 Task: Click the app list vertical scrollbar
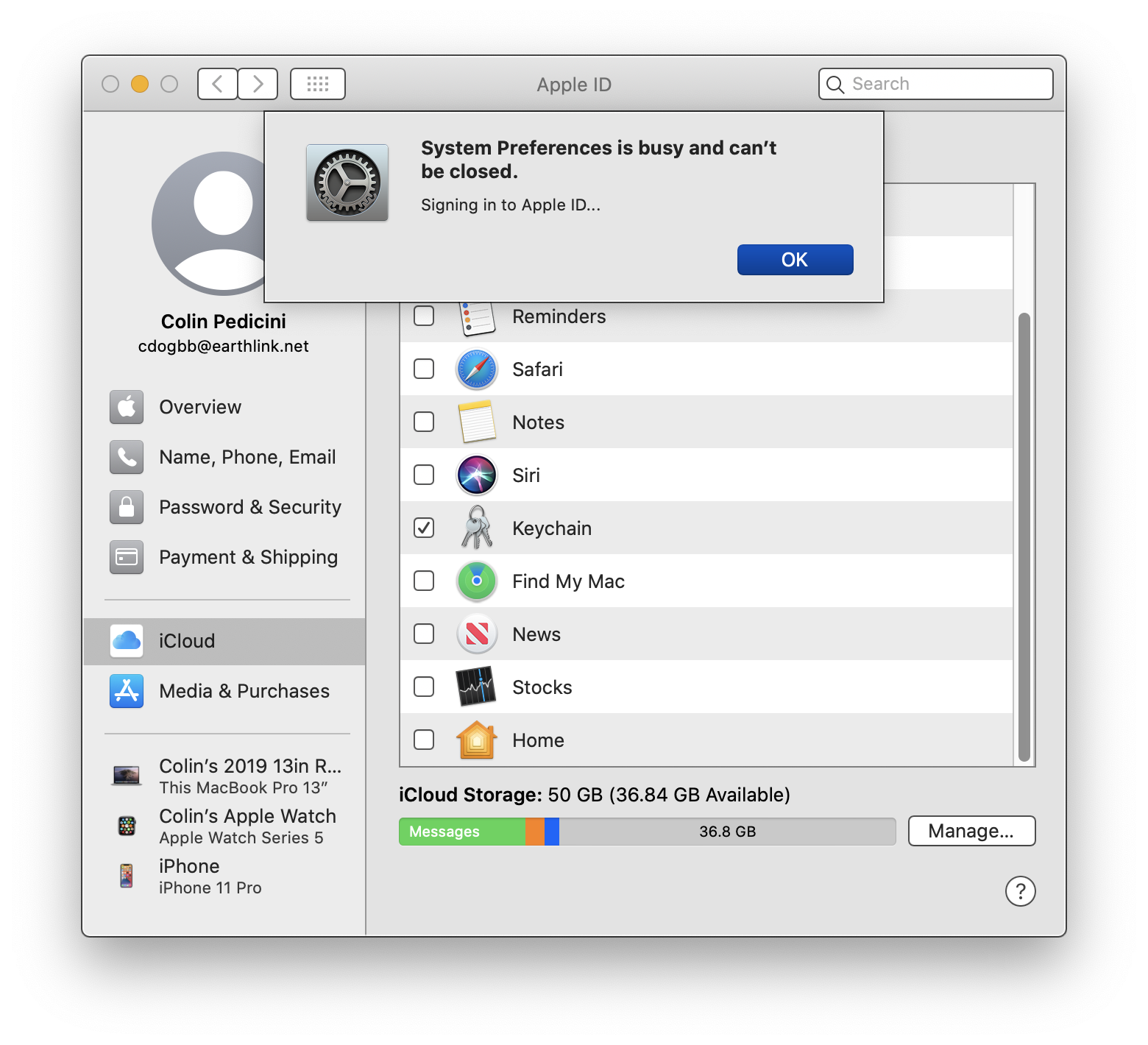[x=1024, y=537]
